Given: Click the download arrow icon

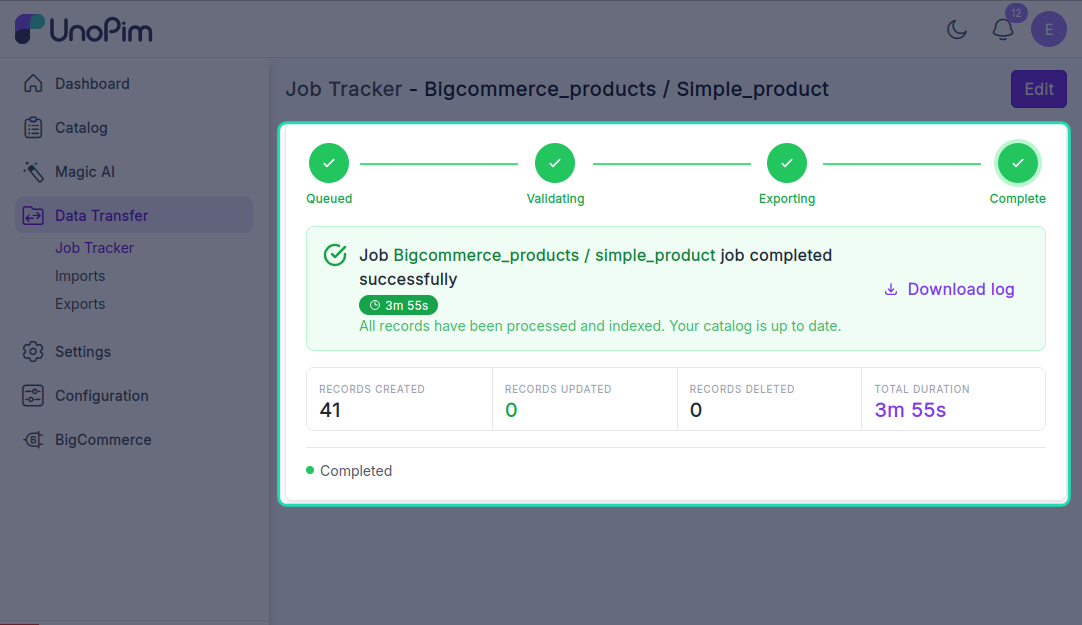Looking at the screenshot, I should [x=891, y=289].
